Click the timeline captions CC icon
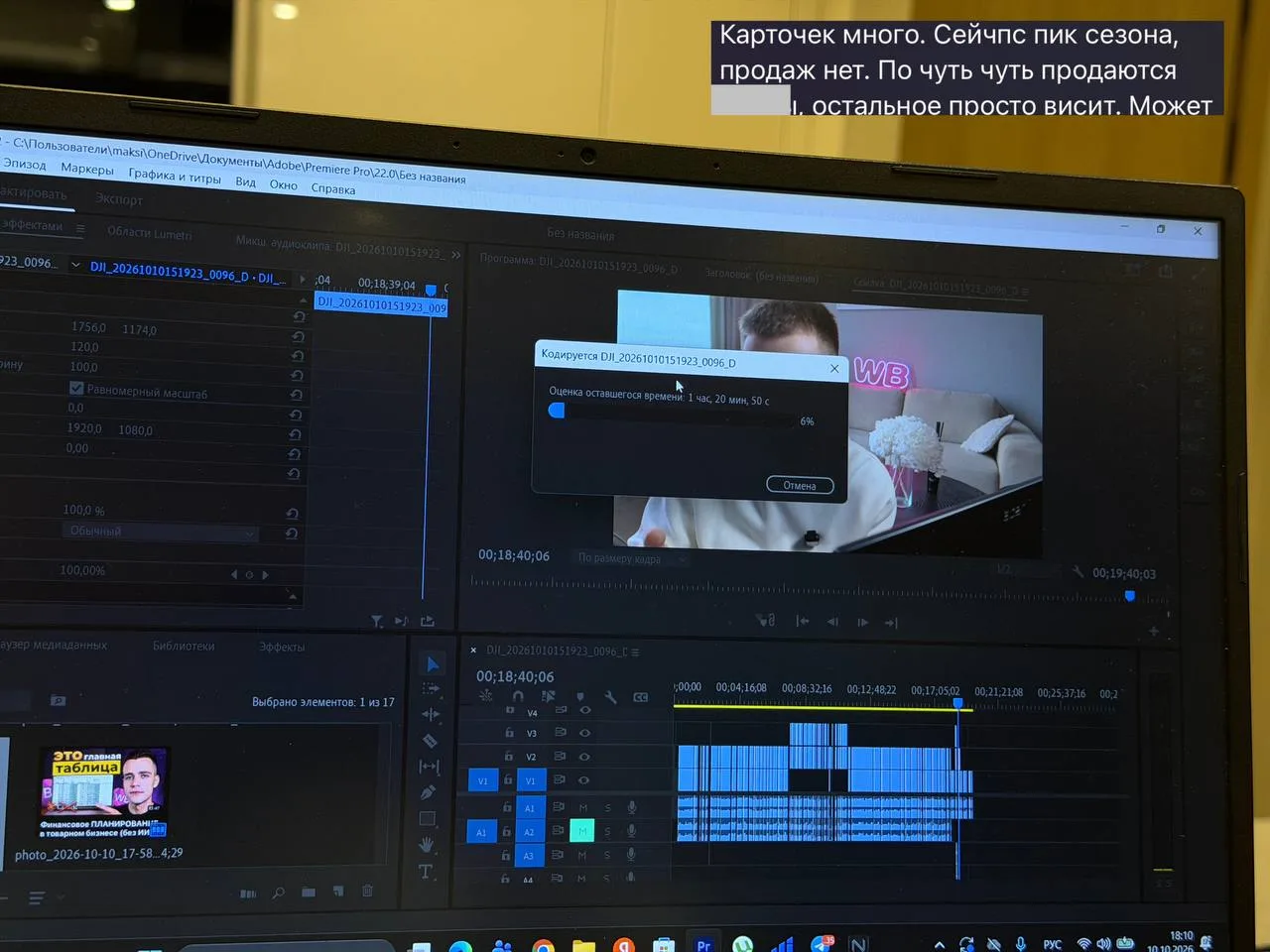The image size is (1270, 952). (x=641, y=697)
